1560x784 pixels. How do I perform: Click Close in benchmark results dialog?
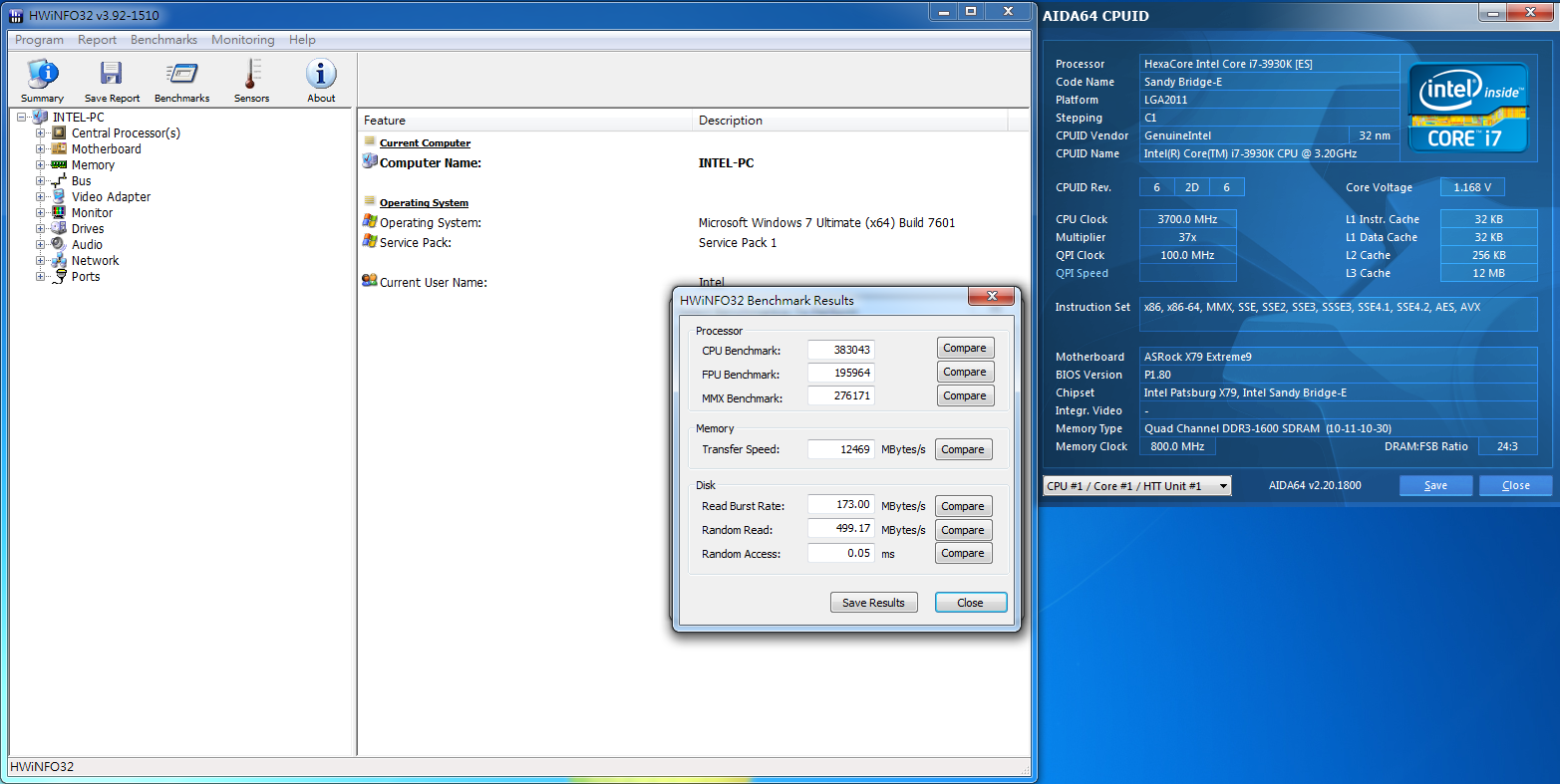click(x=970, y=603)
